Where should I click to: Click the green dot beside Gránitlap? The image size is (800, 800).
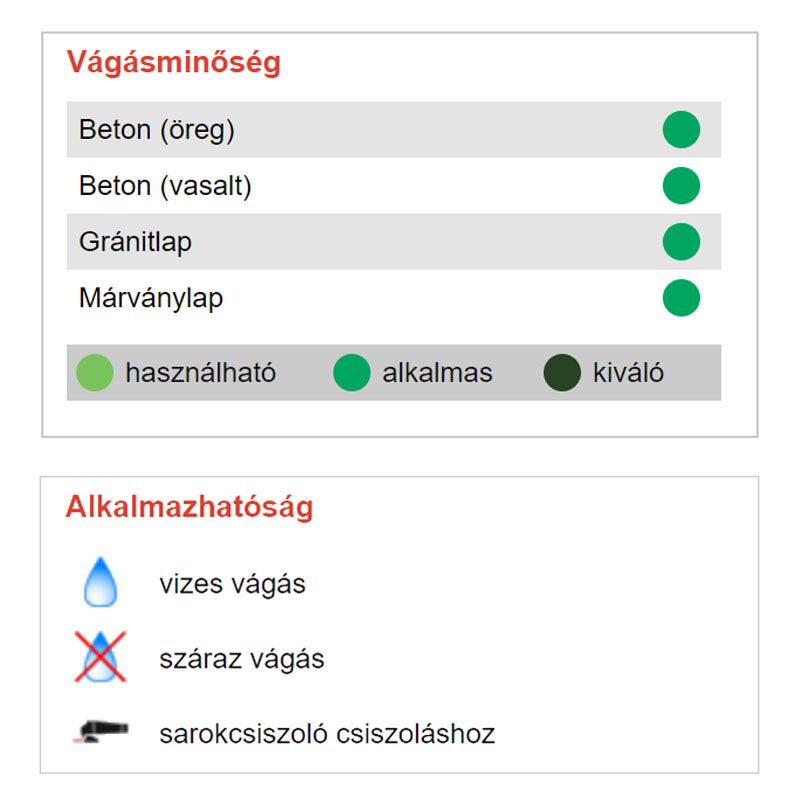(x=681, y=242)
